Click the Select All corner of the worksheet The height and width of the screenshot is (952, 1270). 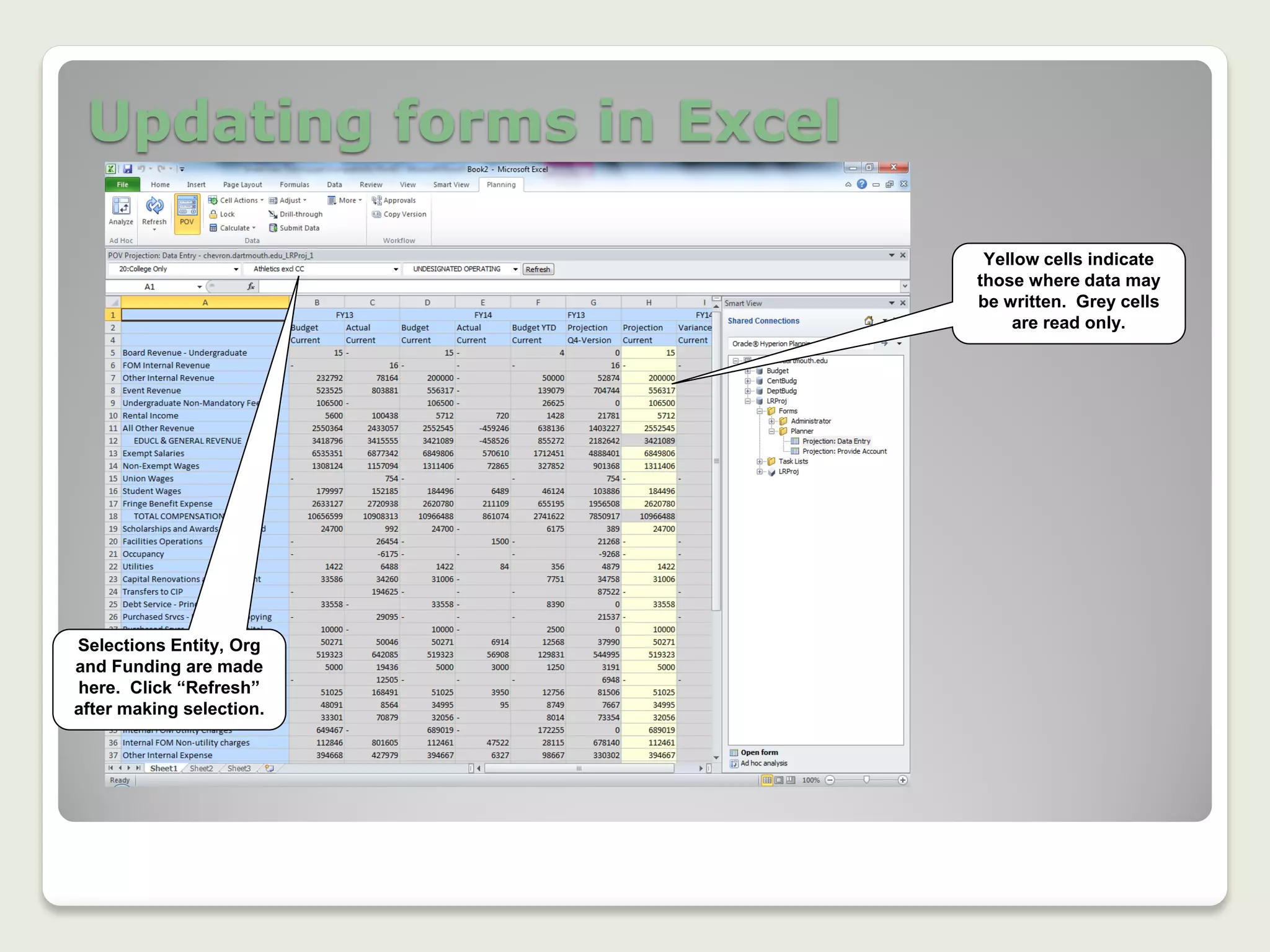tap(113, 302)
